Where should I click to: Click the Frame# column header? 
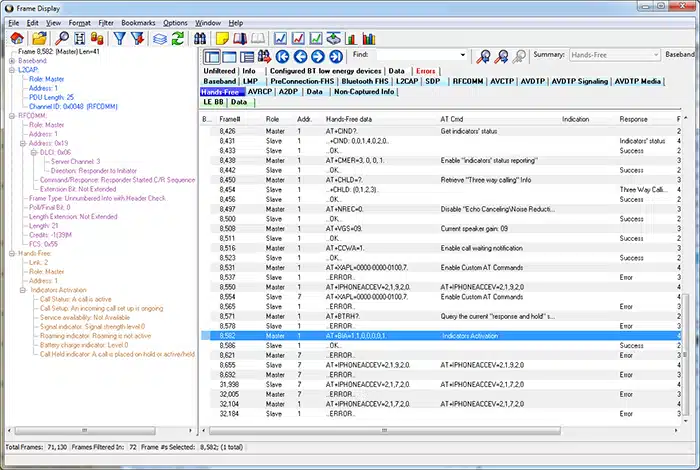[232, 118]
